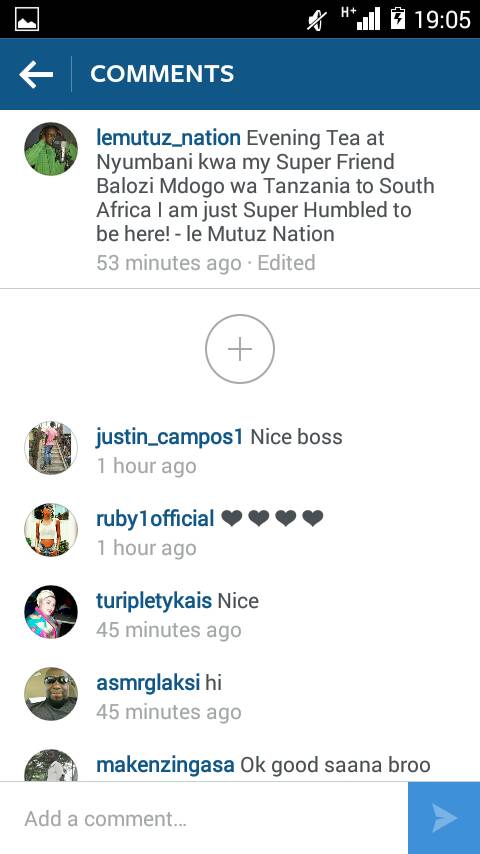Send comment with paper plane button

pyautogui.click(x=444, y=818)
